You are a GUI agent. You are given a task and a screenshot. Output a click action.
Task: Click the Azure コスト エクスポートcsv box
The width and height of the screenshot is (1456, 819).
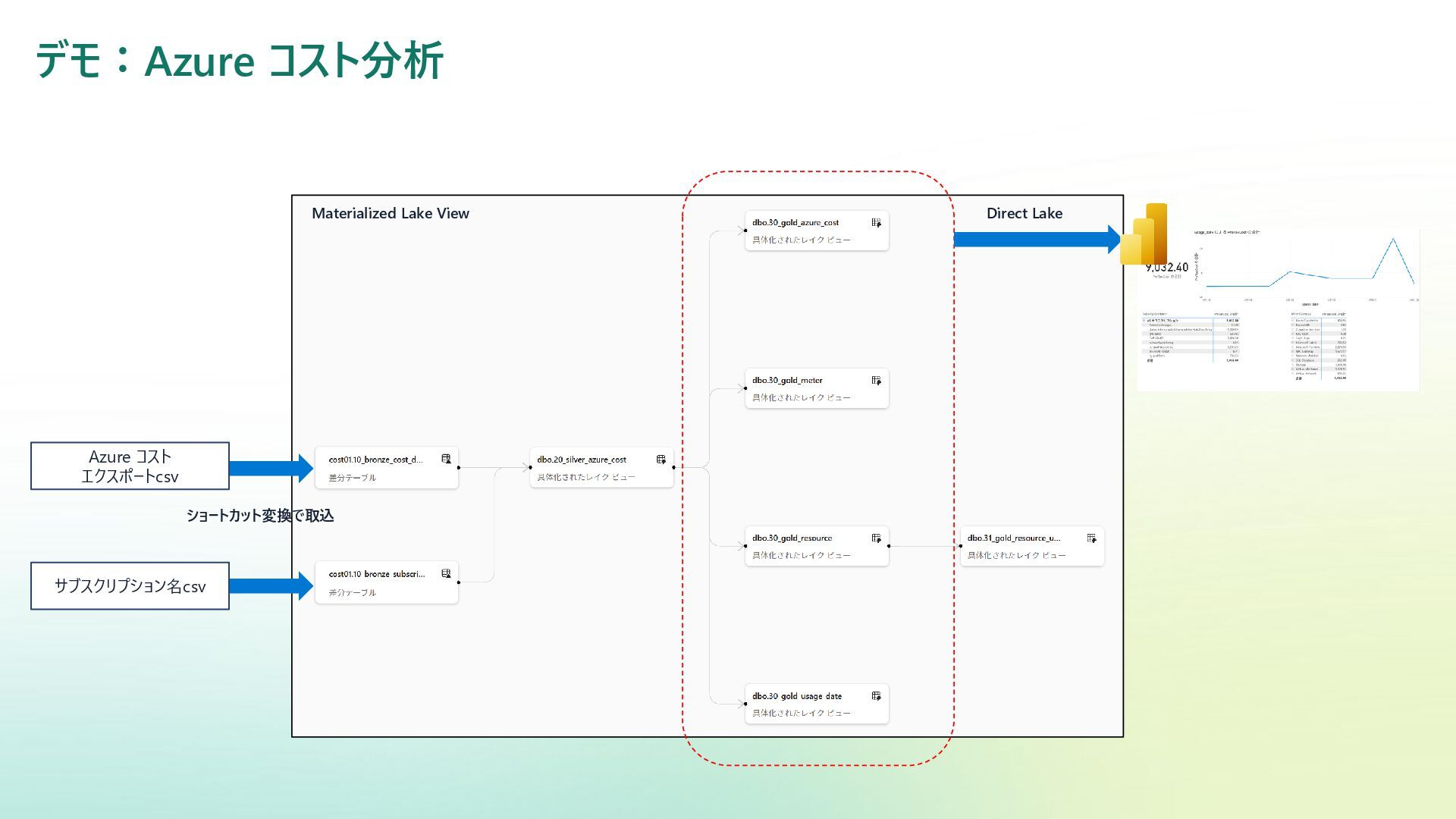point(130,466)
